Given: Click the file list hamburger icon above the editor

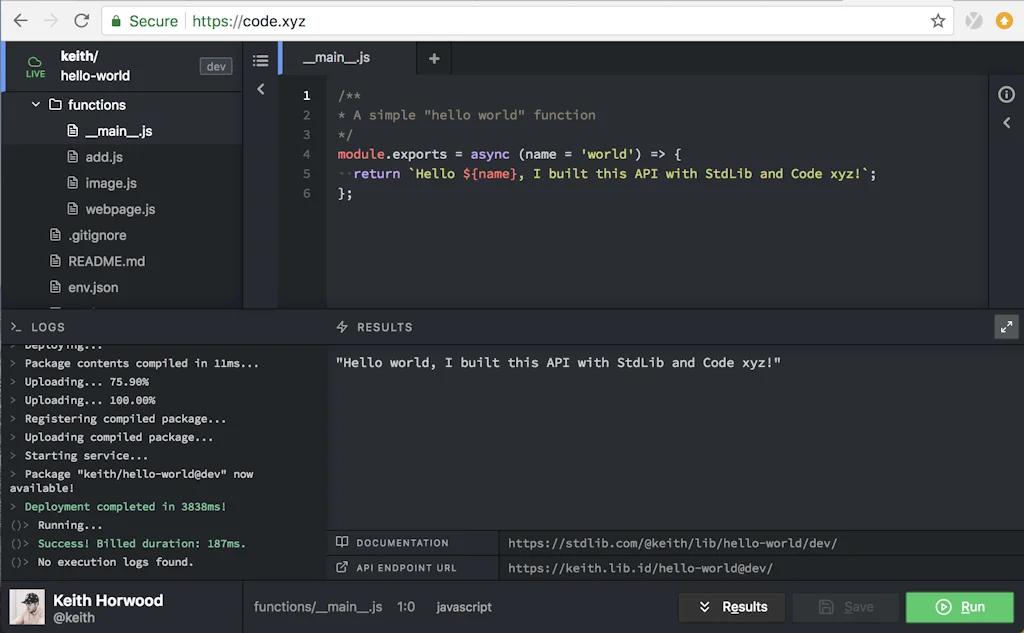Looking at the screenshot, I should (261, 58).
